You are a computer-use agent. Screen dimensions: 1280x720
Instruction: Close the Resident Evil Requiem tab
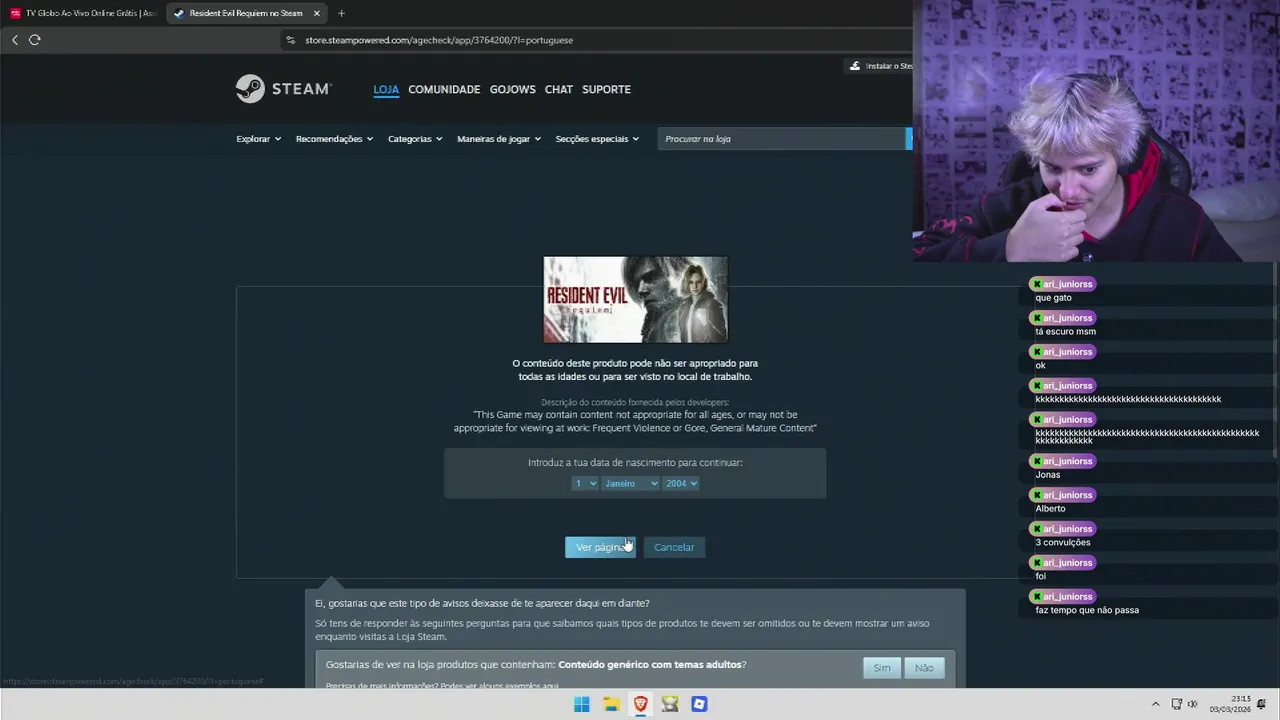point(317,13)
